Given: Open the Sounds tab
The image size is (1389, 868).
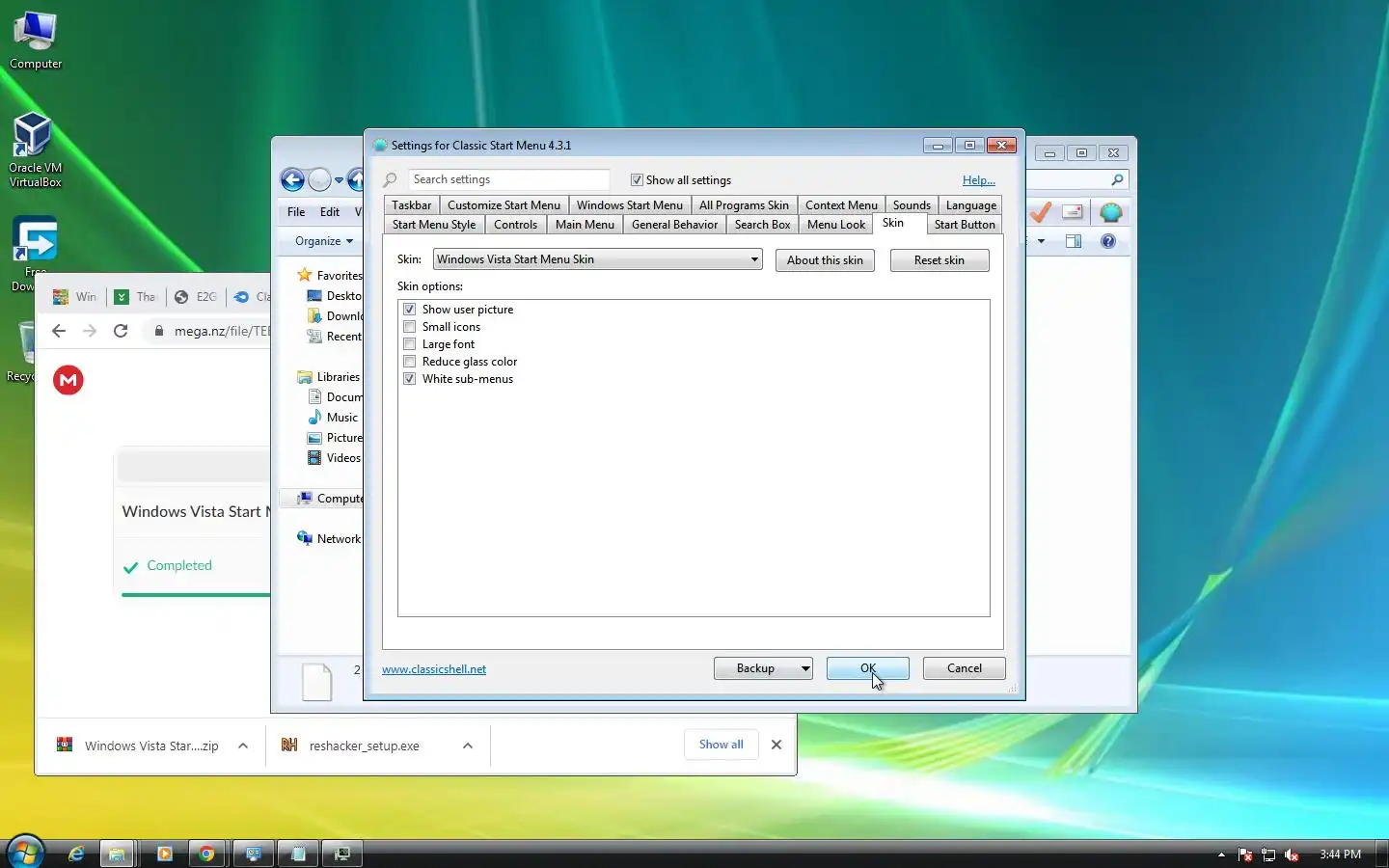Looking at the screenshot, I should click(912, 205).
